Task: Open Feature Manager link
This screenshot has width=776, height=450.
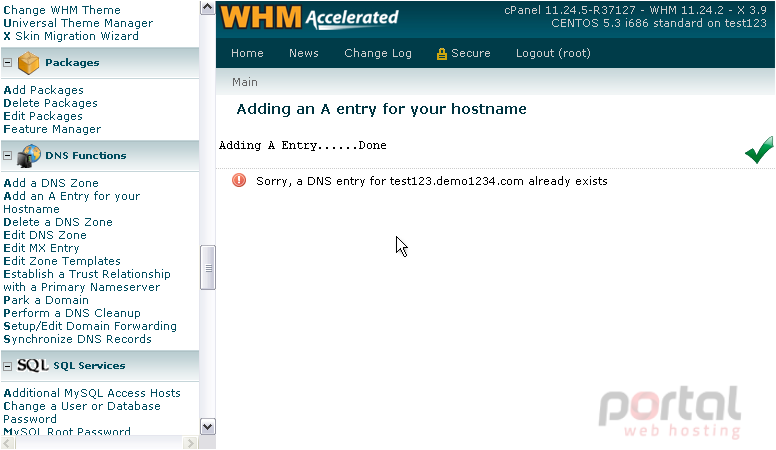Action: coord(52,129)
